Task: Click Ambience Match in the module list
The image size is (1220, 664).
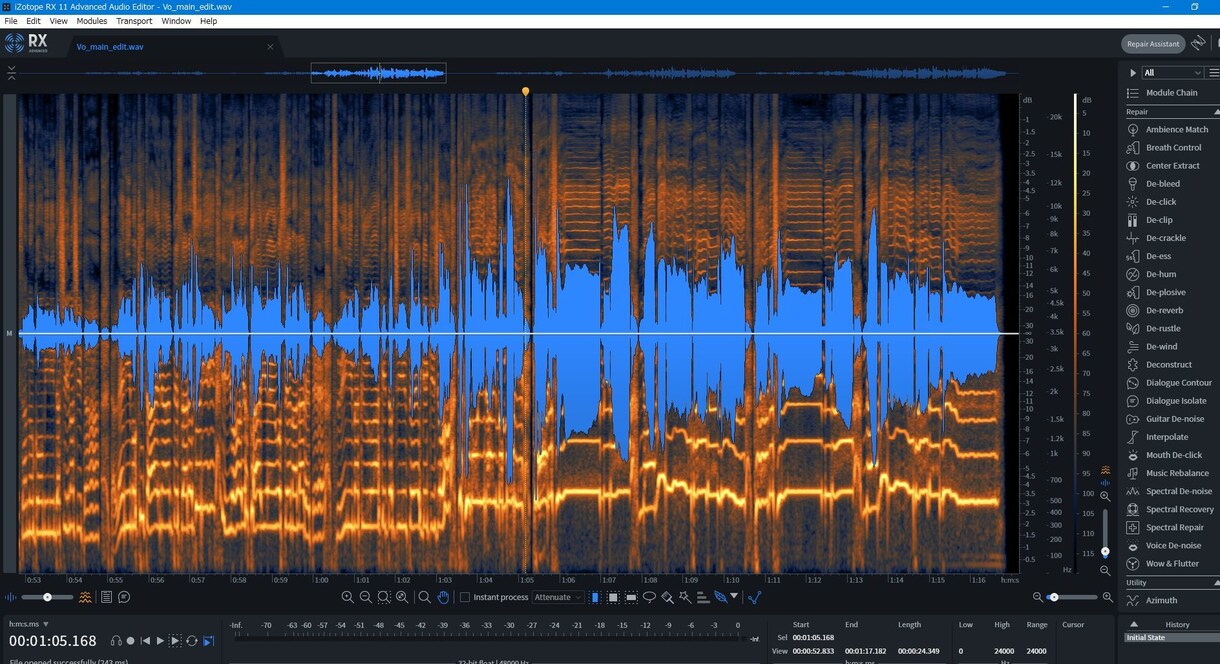Action: (x=1177, y=129)
